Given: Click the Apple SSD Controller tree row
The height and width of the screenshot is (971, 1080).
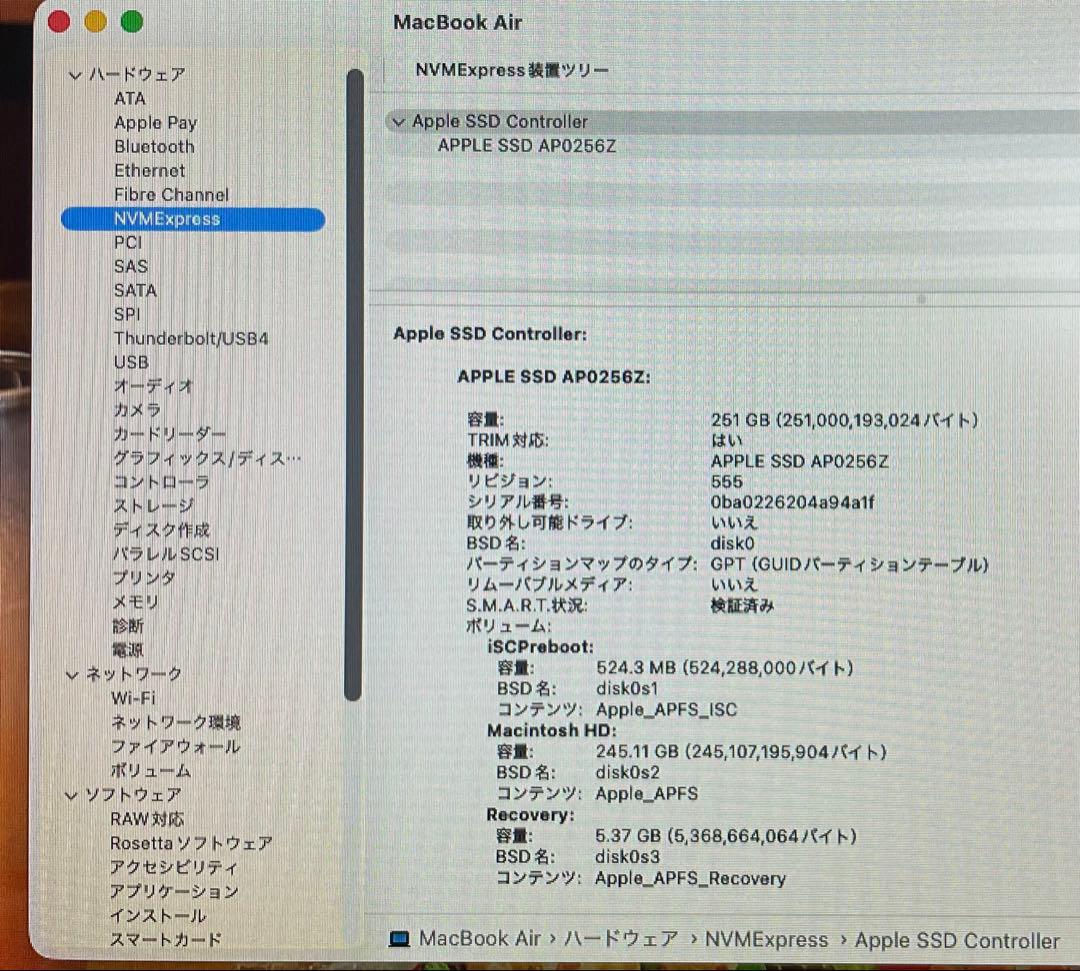Looking at the screenshot, I should [x=732, y=122].
